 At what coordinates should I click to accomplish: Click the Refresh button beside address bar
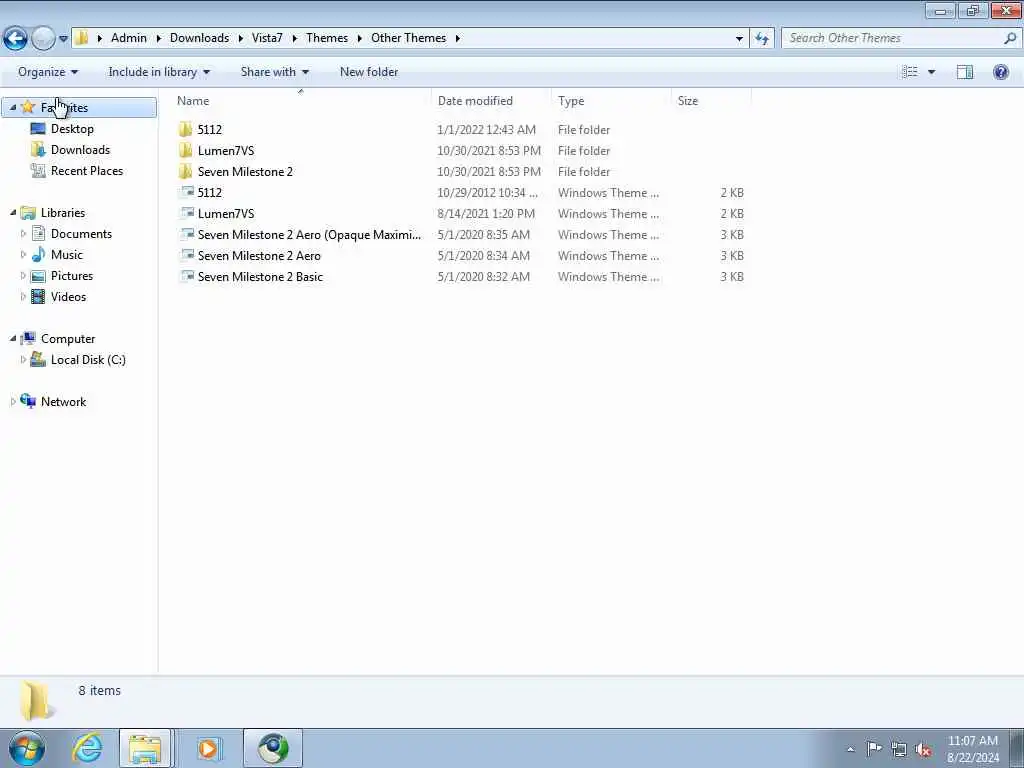coord(762,39)
